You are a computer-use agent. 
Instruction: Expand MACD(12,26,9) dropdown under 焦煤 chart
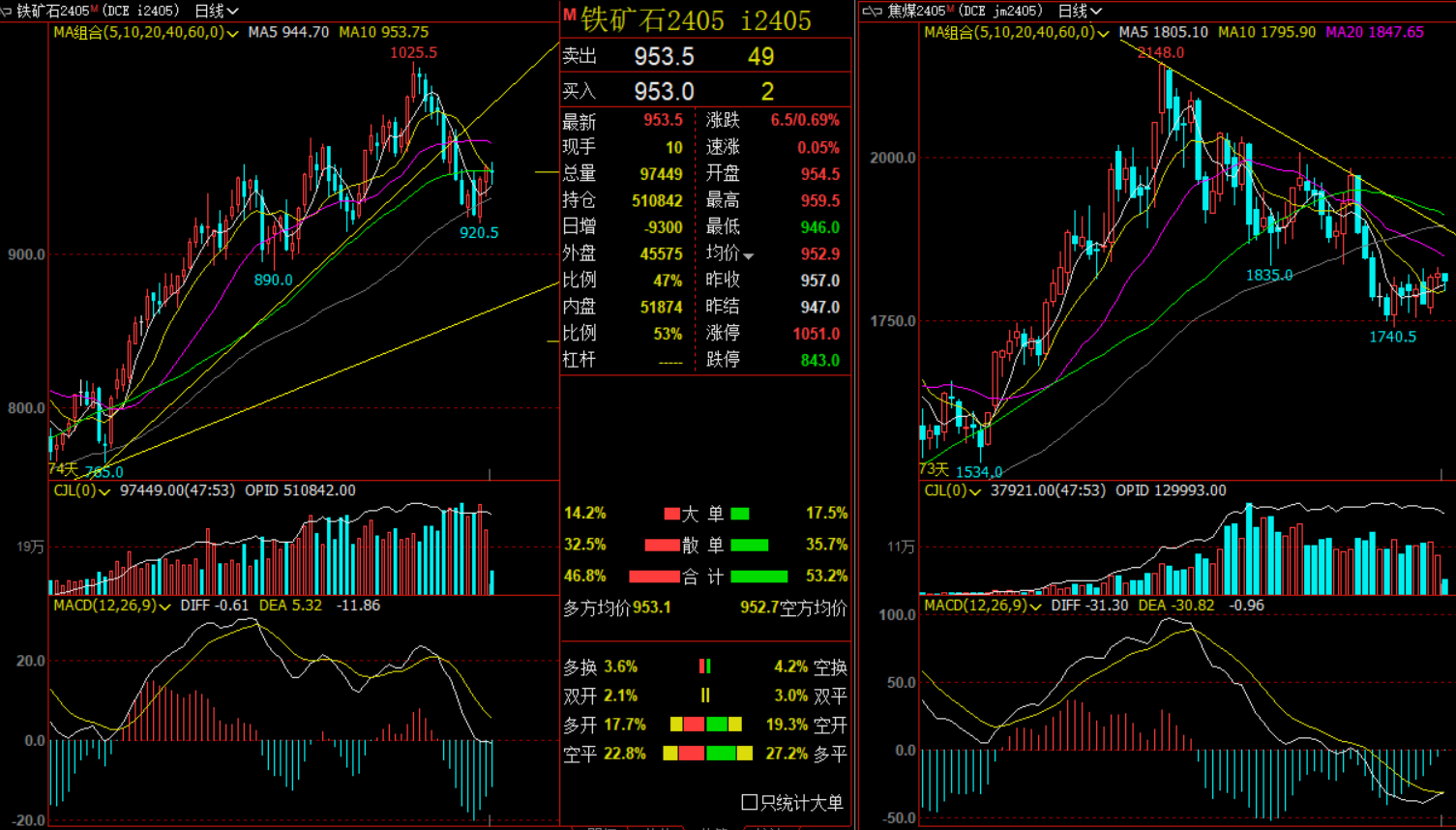point(1035,607)
